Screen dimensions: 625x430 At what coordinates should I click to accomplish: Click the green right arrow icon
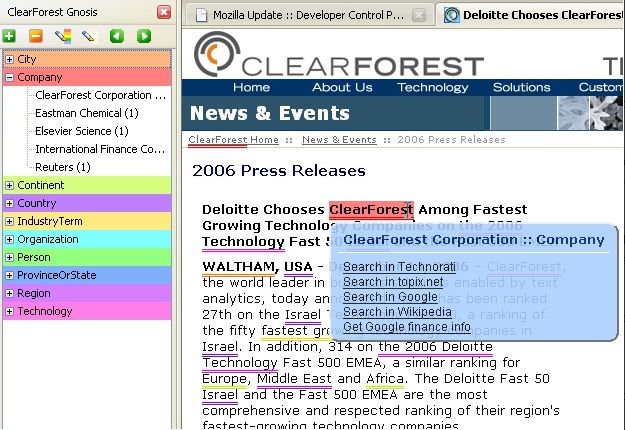pyautogui.click(x=144, y=36)
